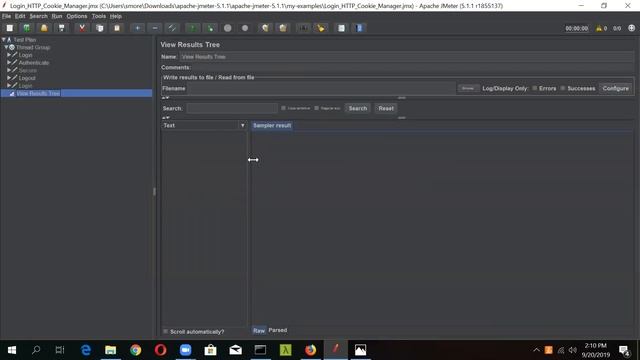Select View Results Tree in the tree
This screenshot has height=360, width=640.
(x=38, y=93)
